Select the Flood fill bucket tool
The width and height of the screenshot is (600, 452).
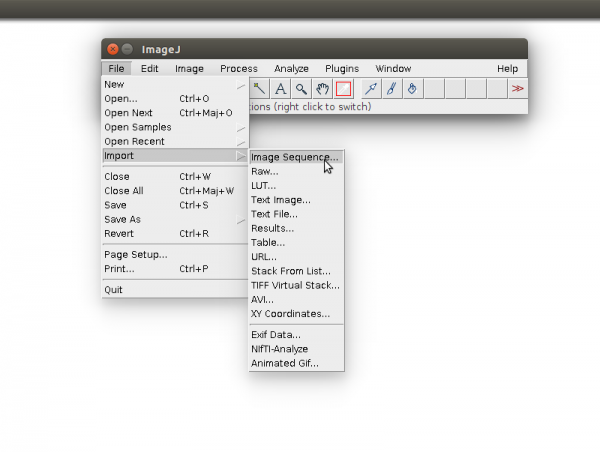412,89
